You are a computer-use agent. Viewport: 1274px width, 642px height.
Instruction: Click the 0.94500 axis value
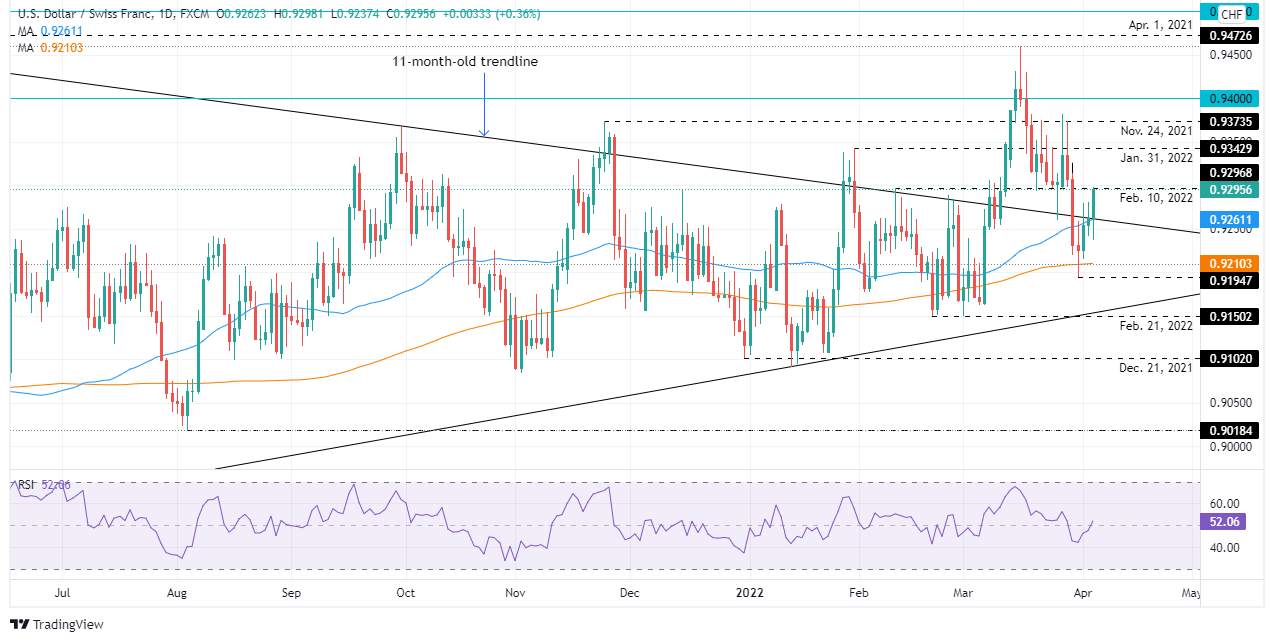(1230, 56)
